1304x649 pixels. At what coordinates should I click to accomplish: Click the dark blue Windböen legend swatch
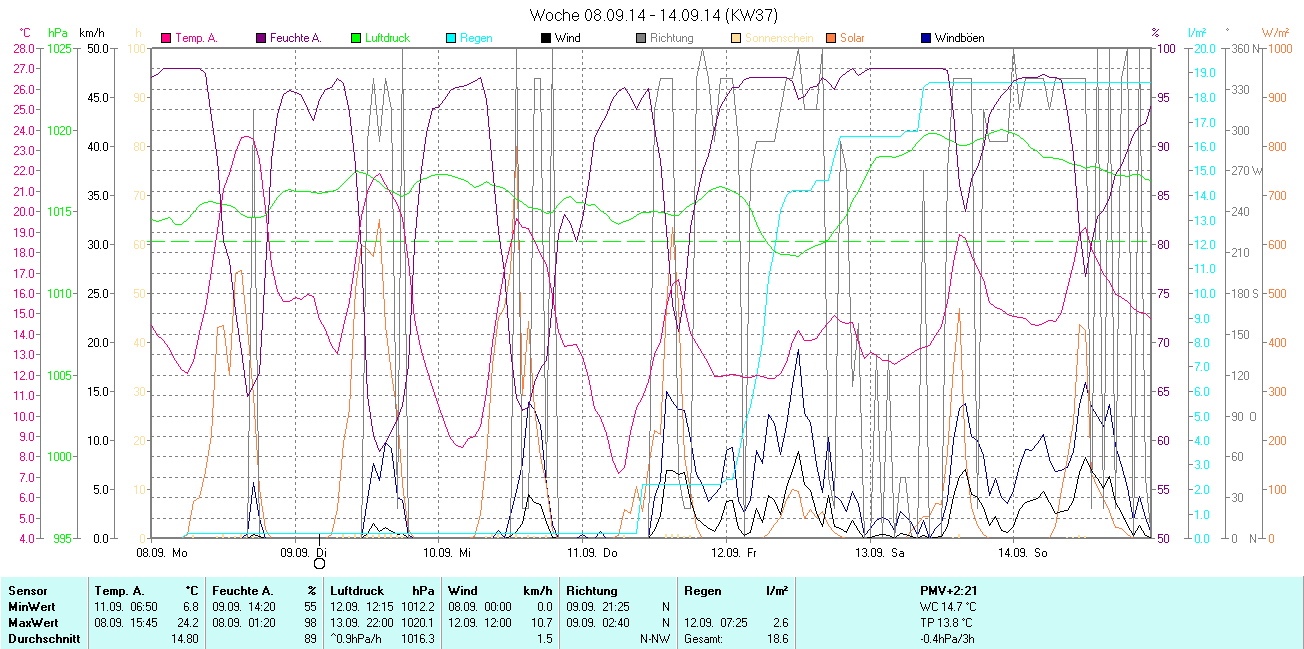click(926, 38)
